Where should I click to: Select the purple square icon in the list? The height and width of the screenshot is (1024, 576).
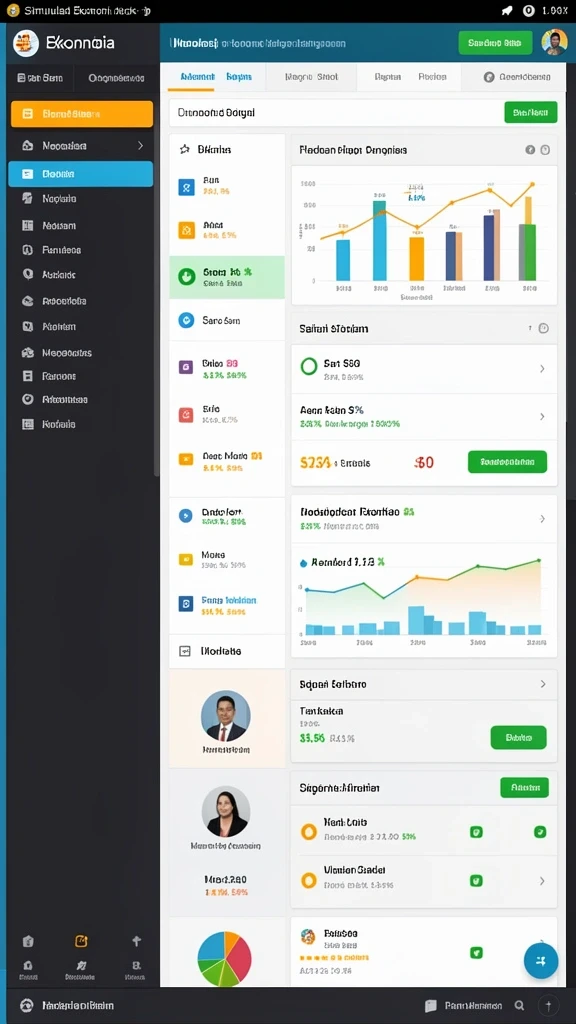coord(186,367)
